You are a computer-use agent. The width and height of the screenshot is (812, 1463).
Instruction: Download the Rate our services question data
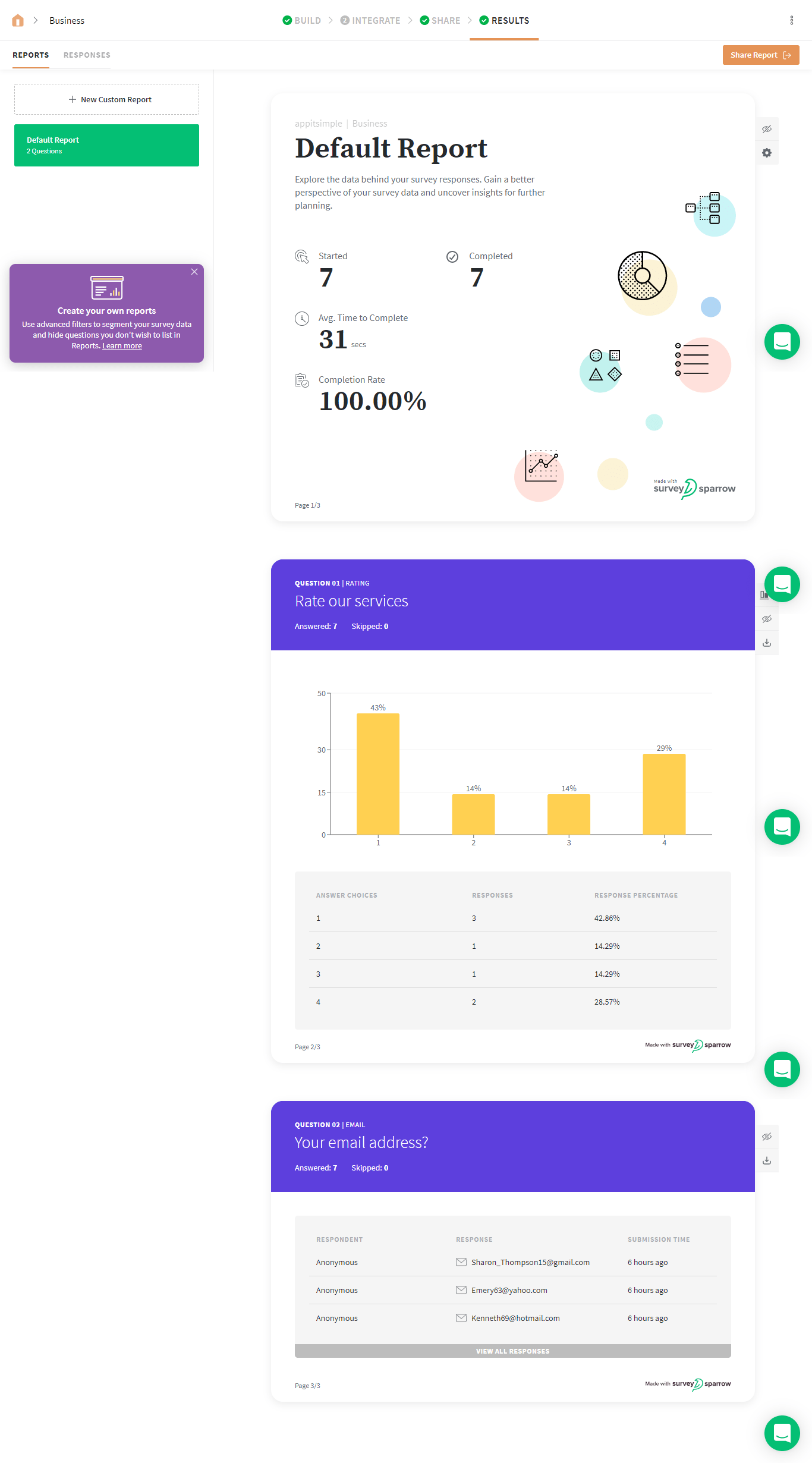pyautogui.click(x=767, y=643)
